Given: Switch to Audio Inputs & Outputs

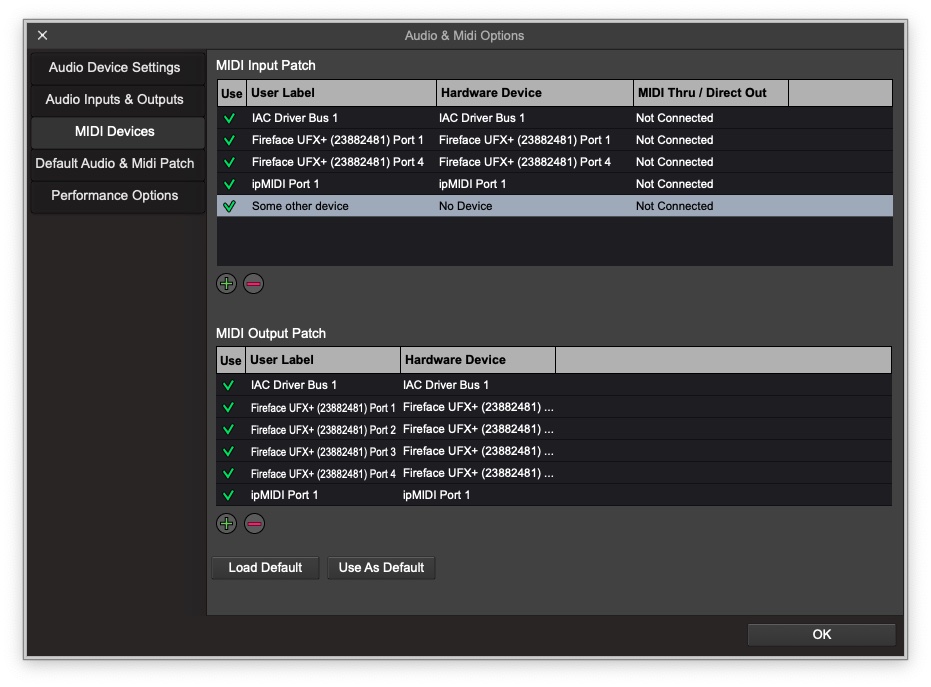Looking at the screenshot, I should click(116, 99).
